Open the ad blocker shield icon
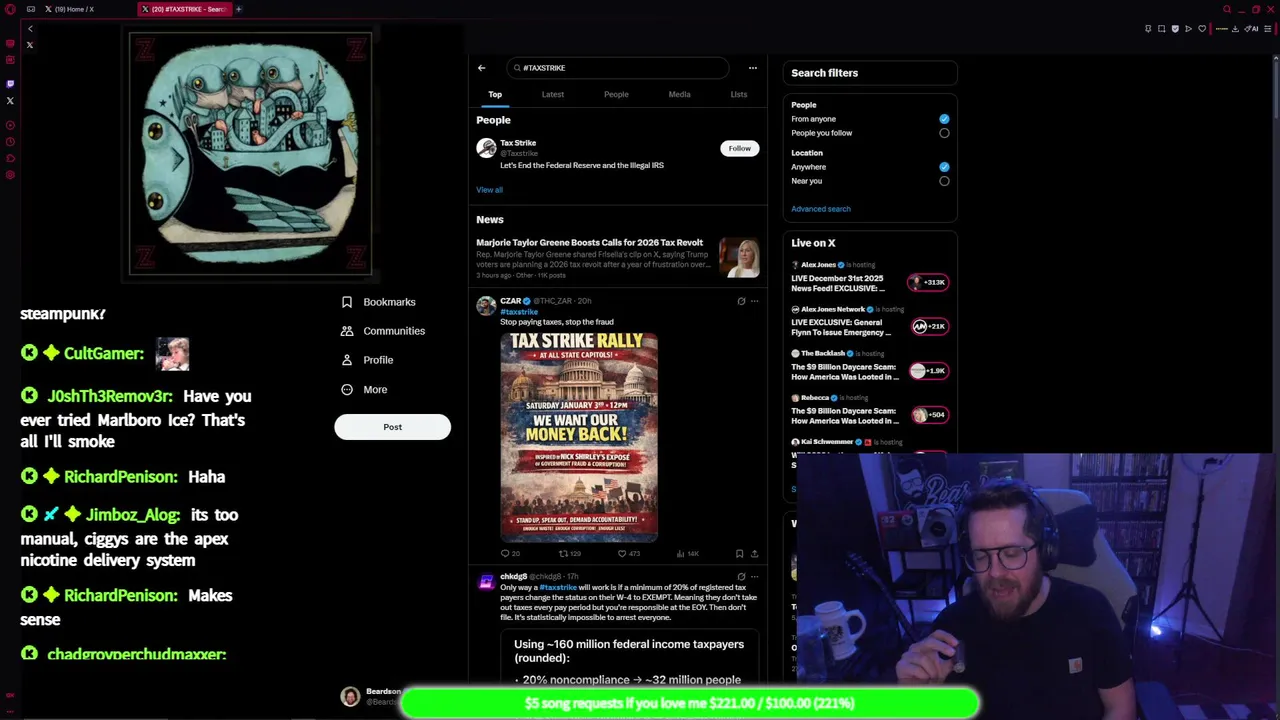This screenshot has height=720, width=1280. point(1175,29)
